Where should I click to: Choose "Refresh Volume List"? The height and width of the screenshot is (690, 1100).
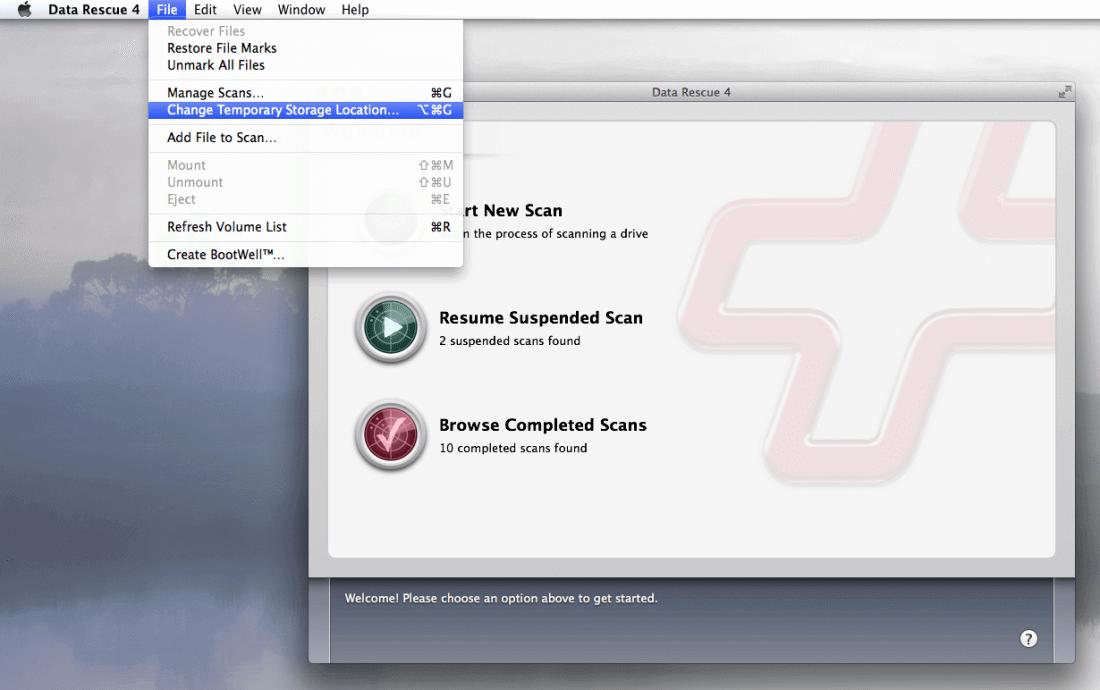pyautogui.click(x=226, y=227)
